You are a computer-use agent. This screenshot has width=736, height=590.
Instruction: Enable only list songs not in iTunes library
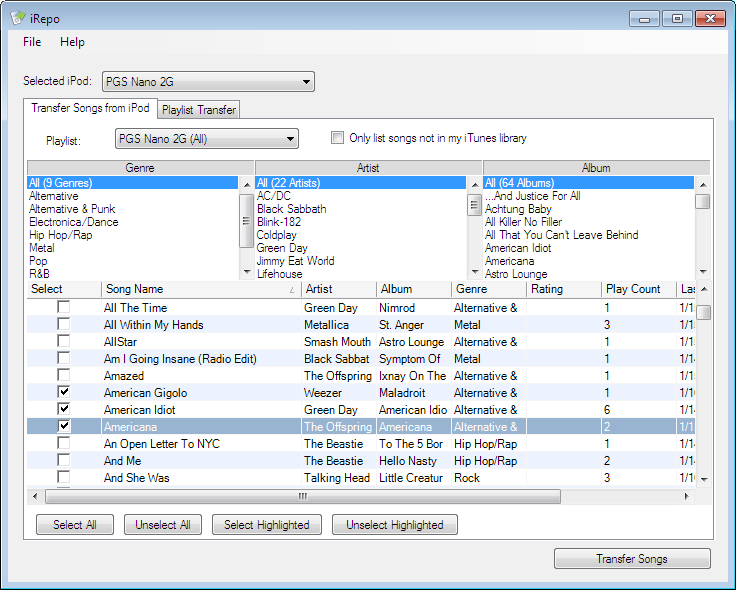point(337,138)
